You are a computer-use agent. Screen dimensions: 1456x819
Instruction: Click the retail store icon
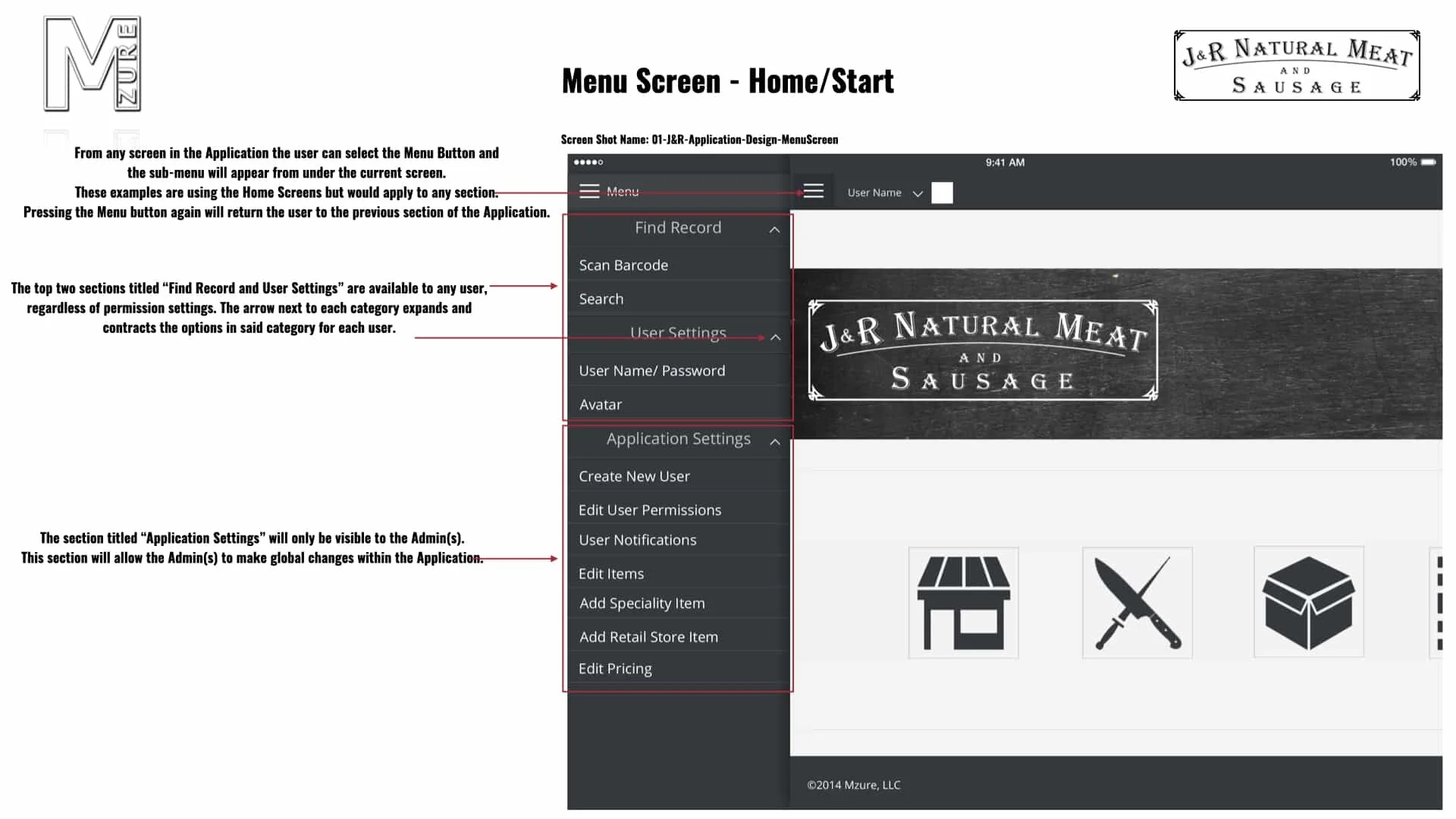963,603
